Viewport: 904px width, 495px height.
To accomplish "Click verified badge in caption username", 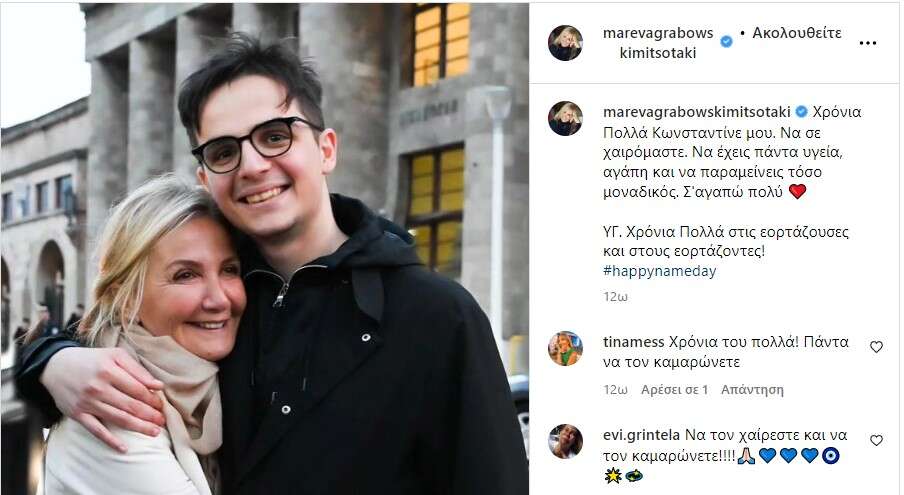I will [x=801, y=111].
